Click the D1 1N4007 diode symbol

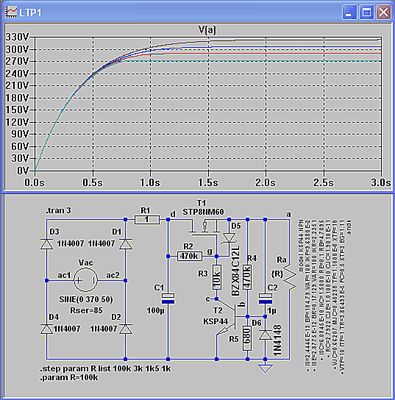(125, 244)
